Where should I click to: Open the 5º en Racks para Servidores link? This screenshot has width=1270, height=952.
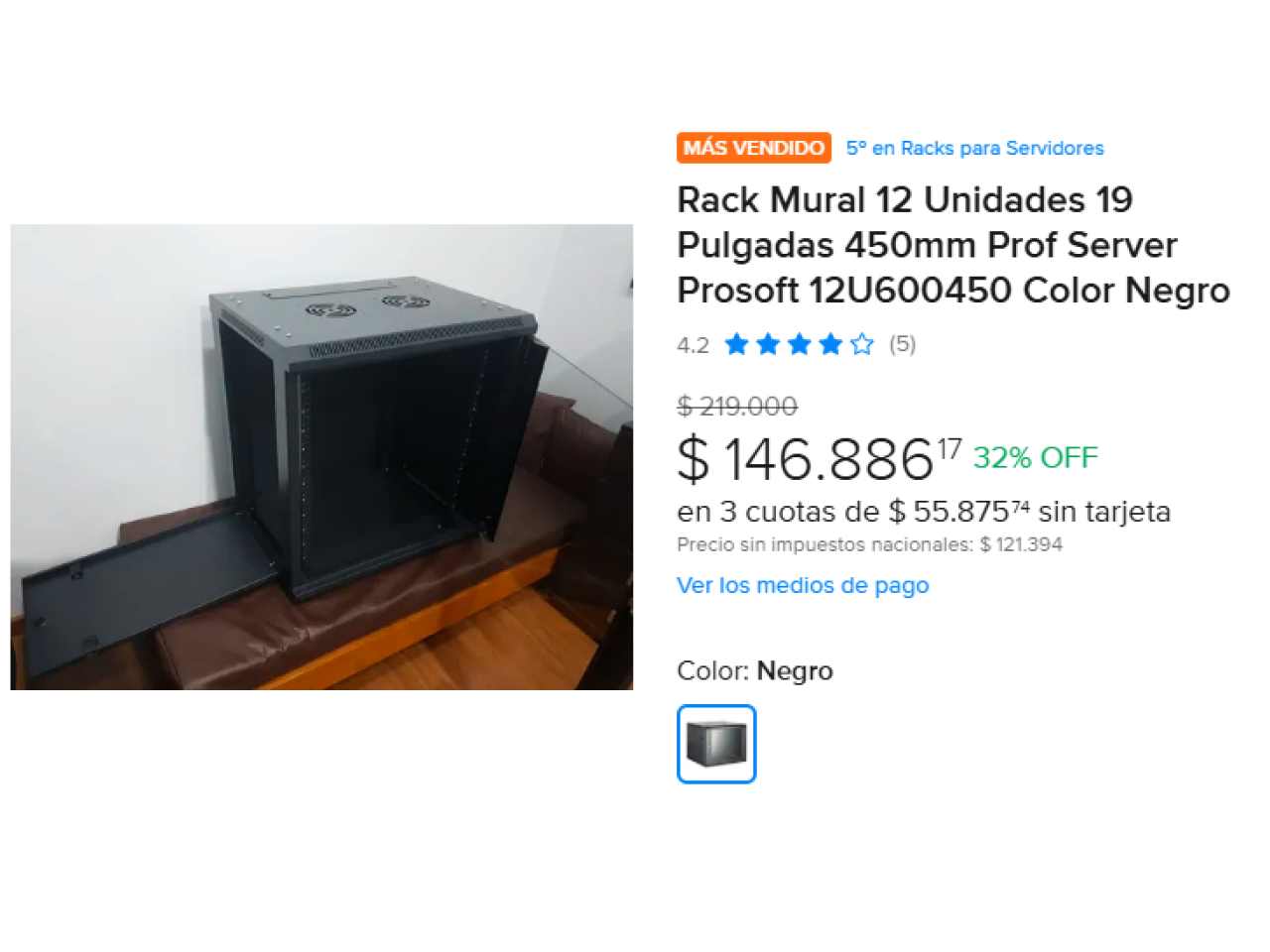click(x=974, y=148)
